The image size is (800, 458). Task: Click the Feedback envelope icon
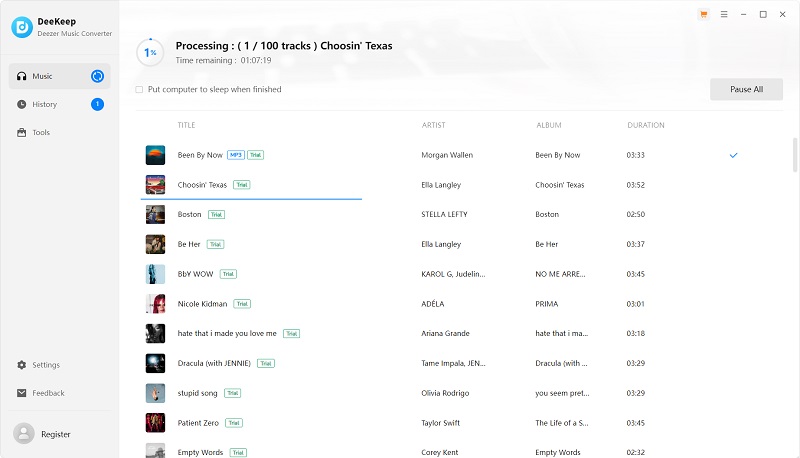(21, 393)
